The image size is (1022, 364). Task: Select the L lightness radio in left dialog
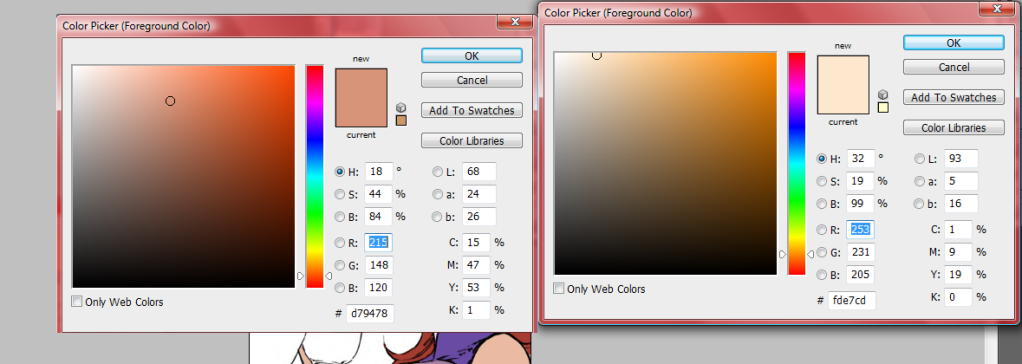pyautogui.click(x=437, y=172)
